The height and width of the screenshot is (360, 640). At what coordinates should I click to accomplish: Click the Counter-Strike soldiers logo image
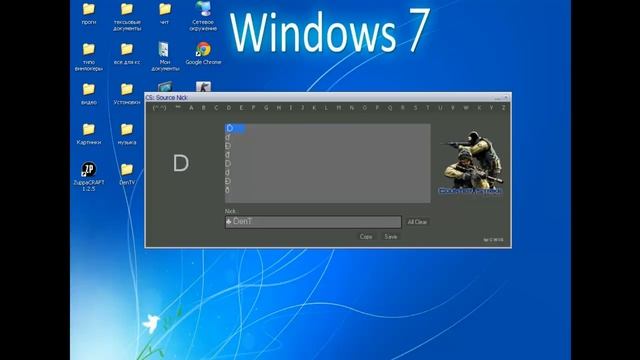pyautogui.click(x=470, y=163)
